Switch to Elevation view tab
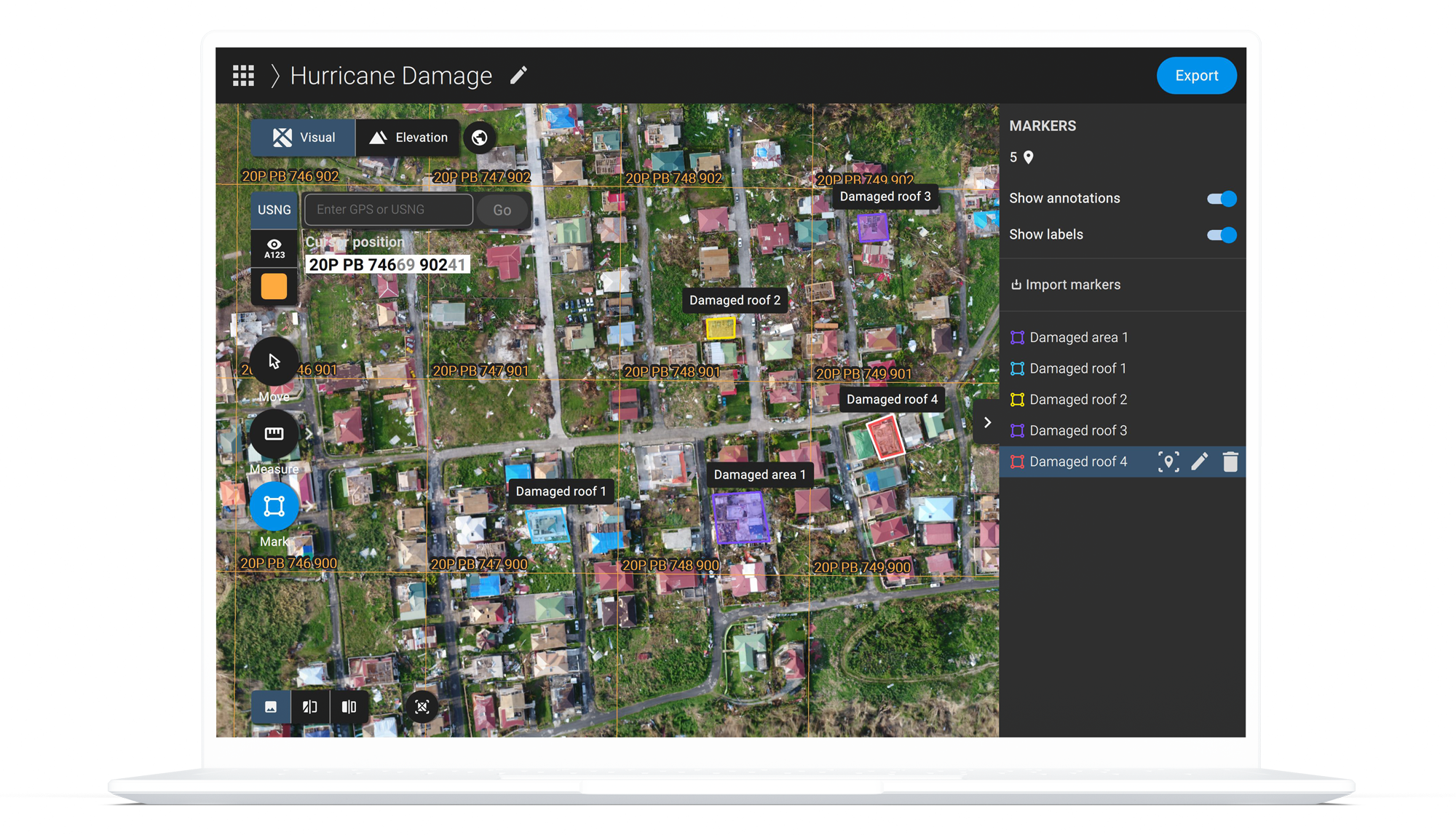 click(x=408, y=138)
